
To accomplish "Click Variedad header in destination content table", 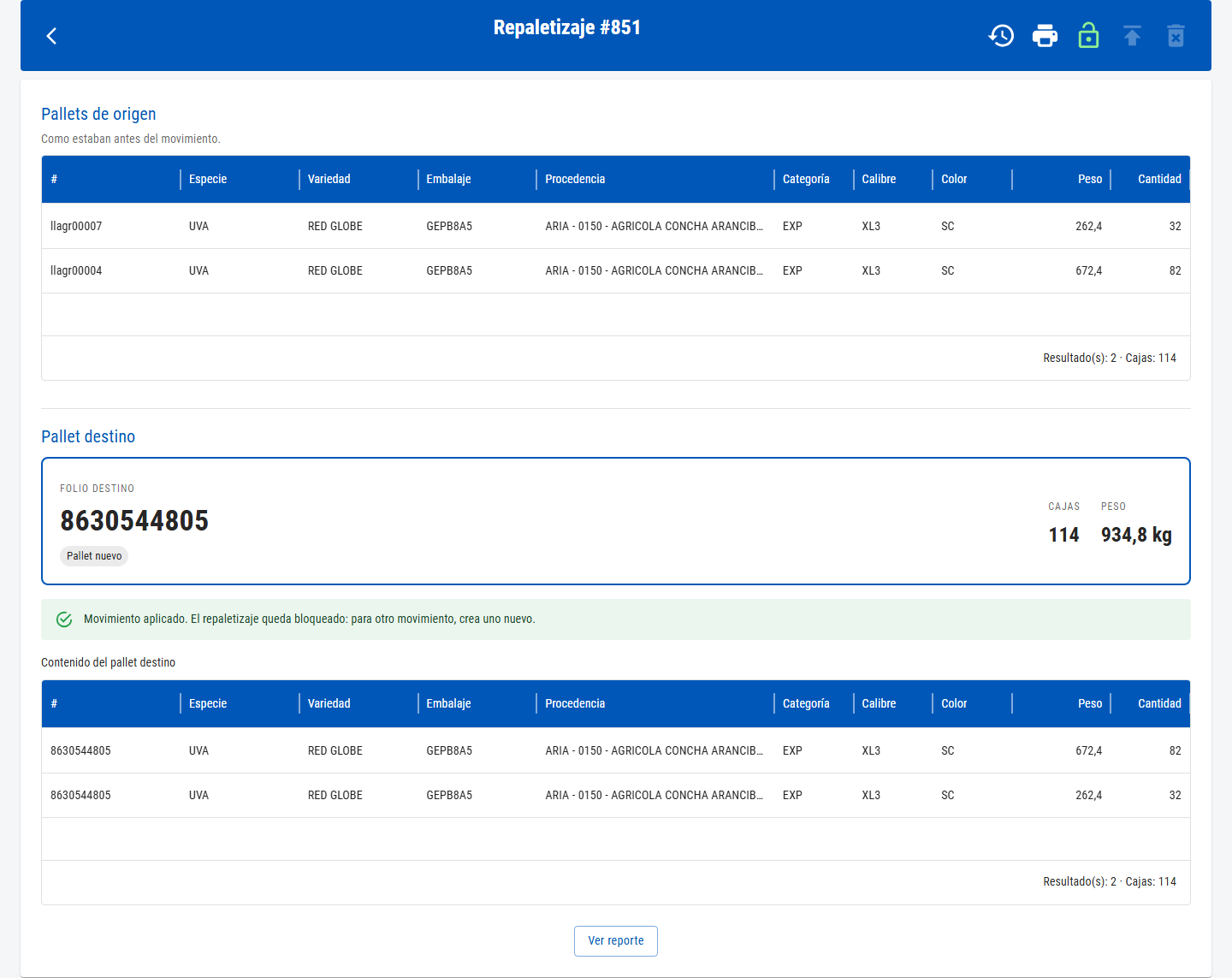I will click(x=329, y=703).
